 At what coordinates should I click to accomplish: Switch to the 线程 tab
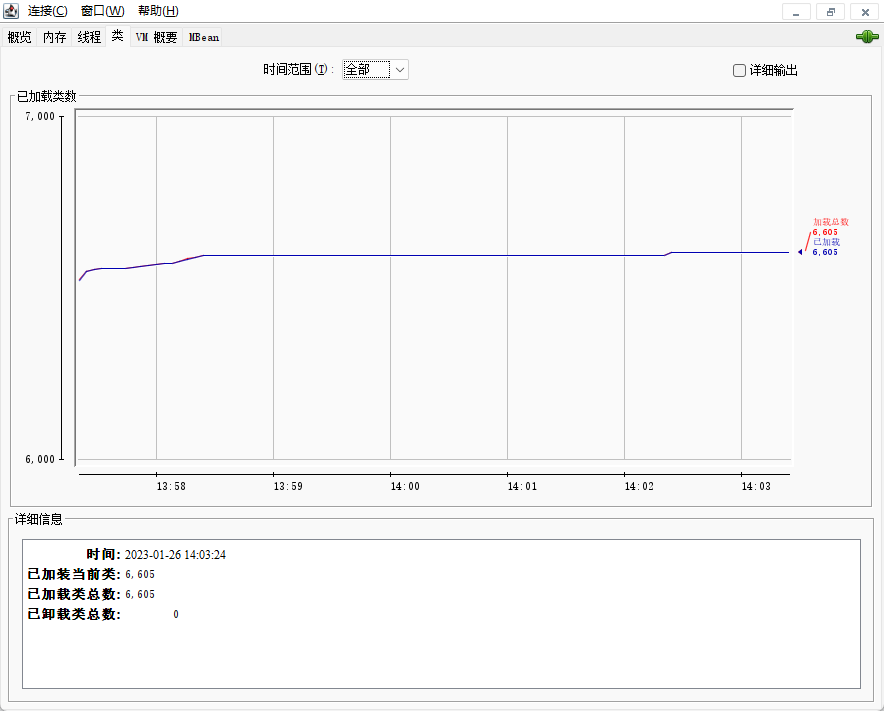(89, 37)
